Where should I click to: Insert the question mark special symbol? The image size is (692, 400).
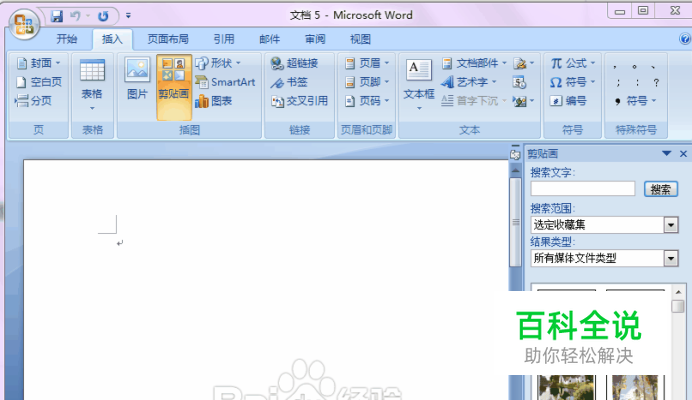click(656, 83)
